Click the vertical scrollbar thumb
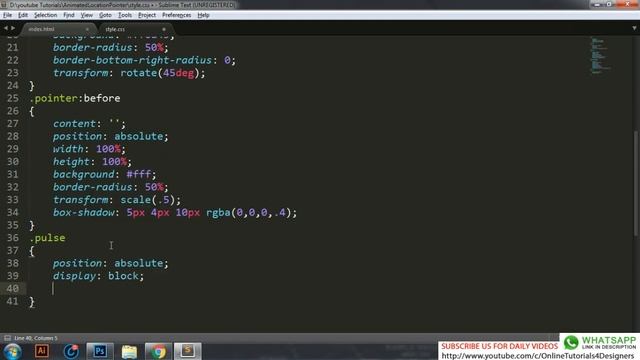 (636, 183)
